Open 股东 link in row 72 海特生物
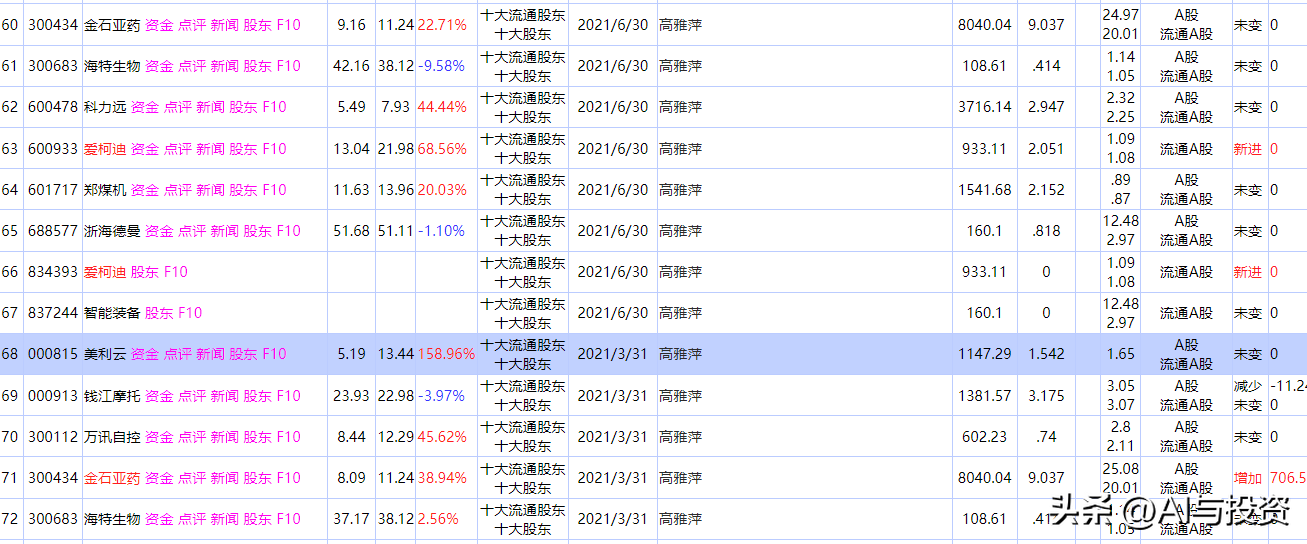Screen dimensions: 1307x544 (x=257, y=518)
